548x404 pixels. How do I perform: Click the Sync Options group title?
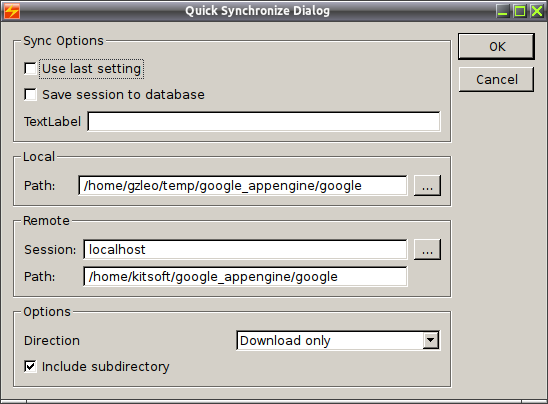[x=64, y=41]
